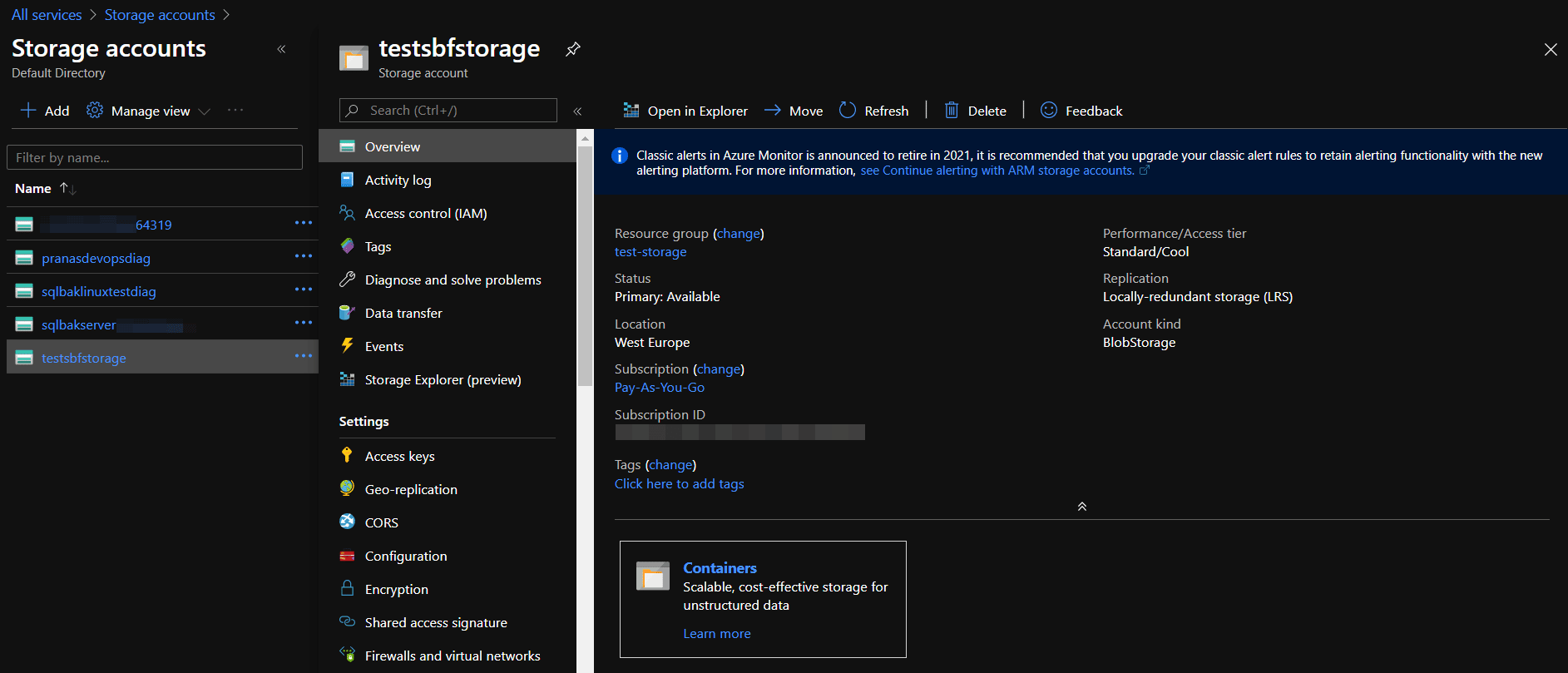The width and height of the screenshot is (1568, 673).
Task: Click the Access control (IAM) icon
Action: pyautogui.click(x=348, y=213)
